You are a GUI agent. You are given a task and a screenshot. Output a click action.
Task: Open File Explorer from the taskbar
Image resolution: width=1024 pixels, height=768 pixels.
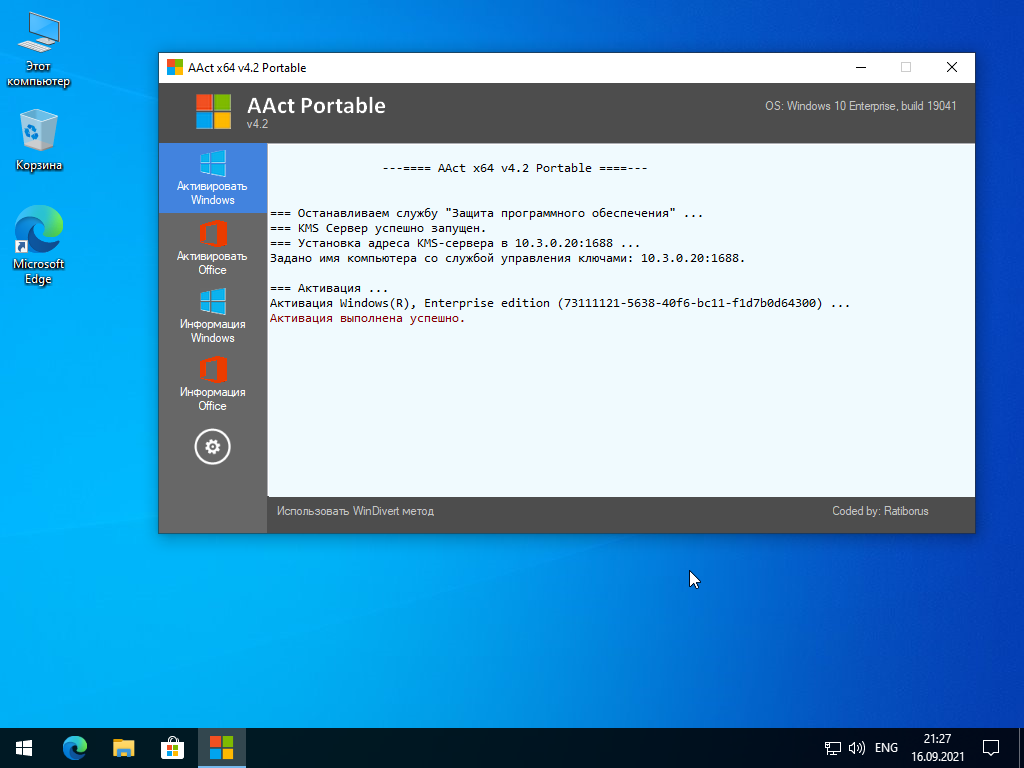click(x=124, y=747)
